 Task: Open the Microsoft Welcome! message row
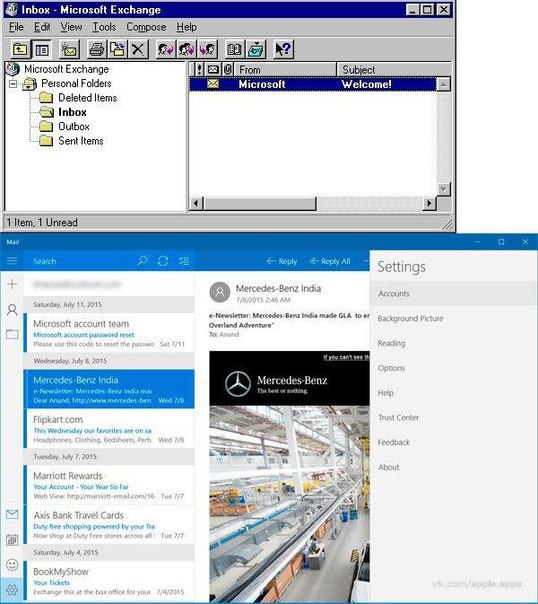(x=312, y=84)
